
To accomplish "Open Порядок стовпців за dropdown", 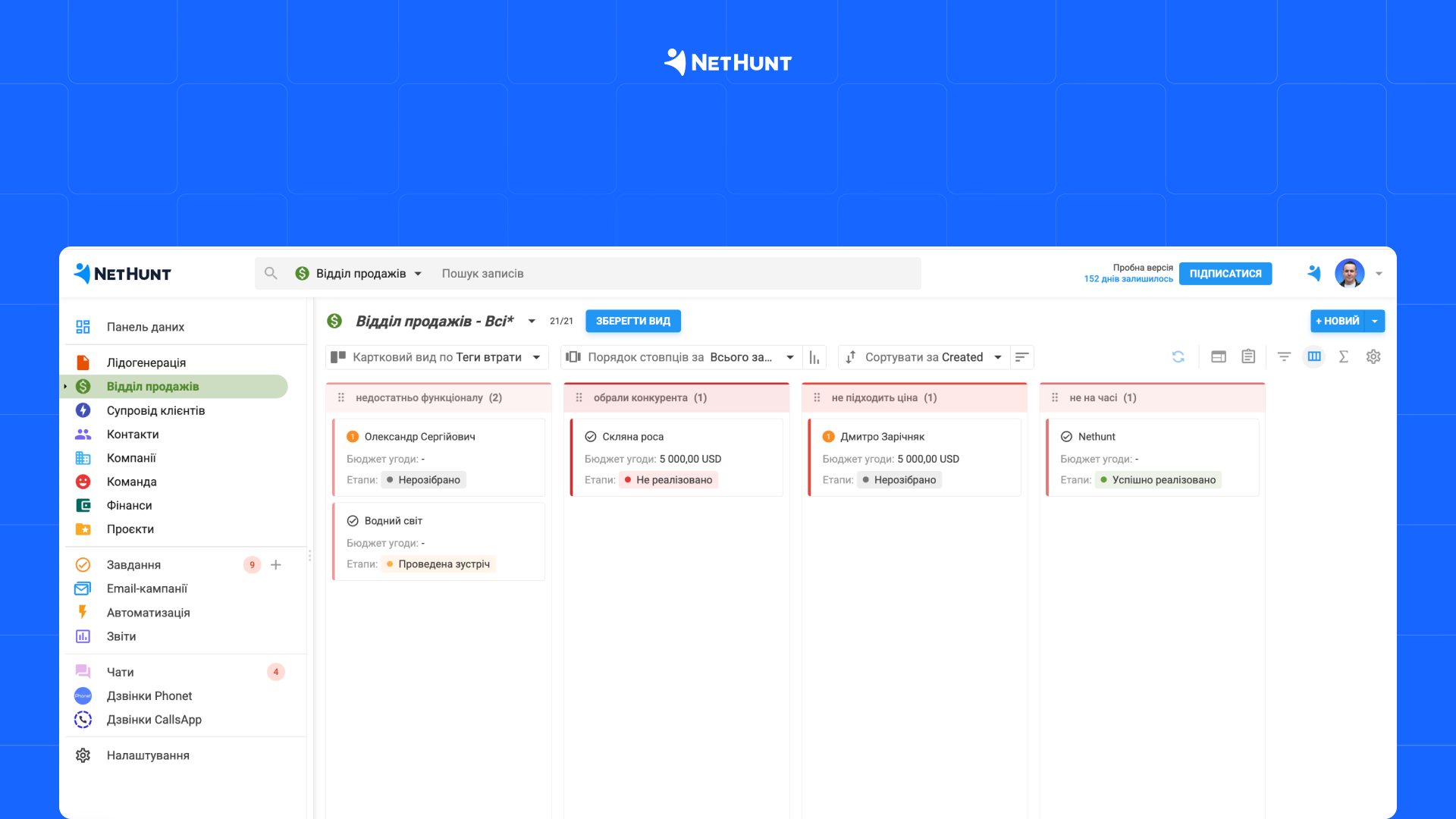I will [x=681, y=357].
